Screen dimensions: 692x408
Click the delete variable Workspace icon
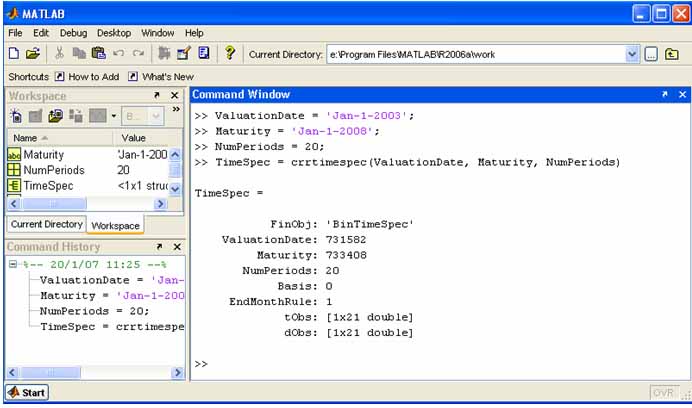pos(76,116)
